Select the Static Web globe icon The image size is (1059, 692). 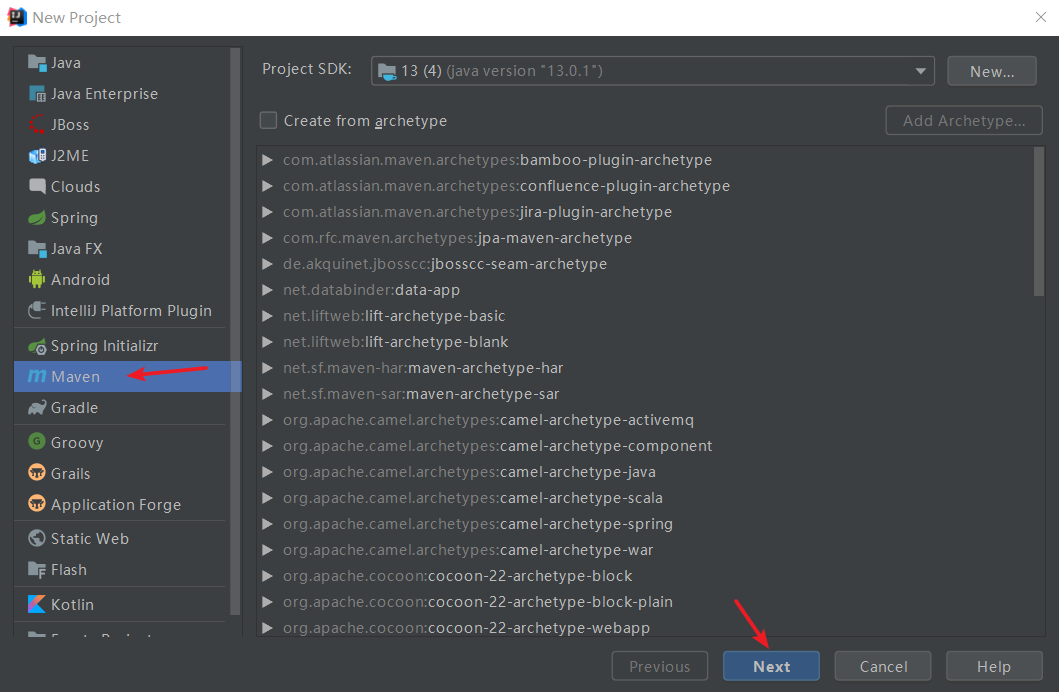36,538
